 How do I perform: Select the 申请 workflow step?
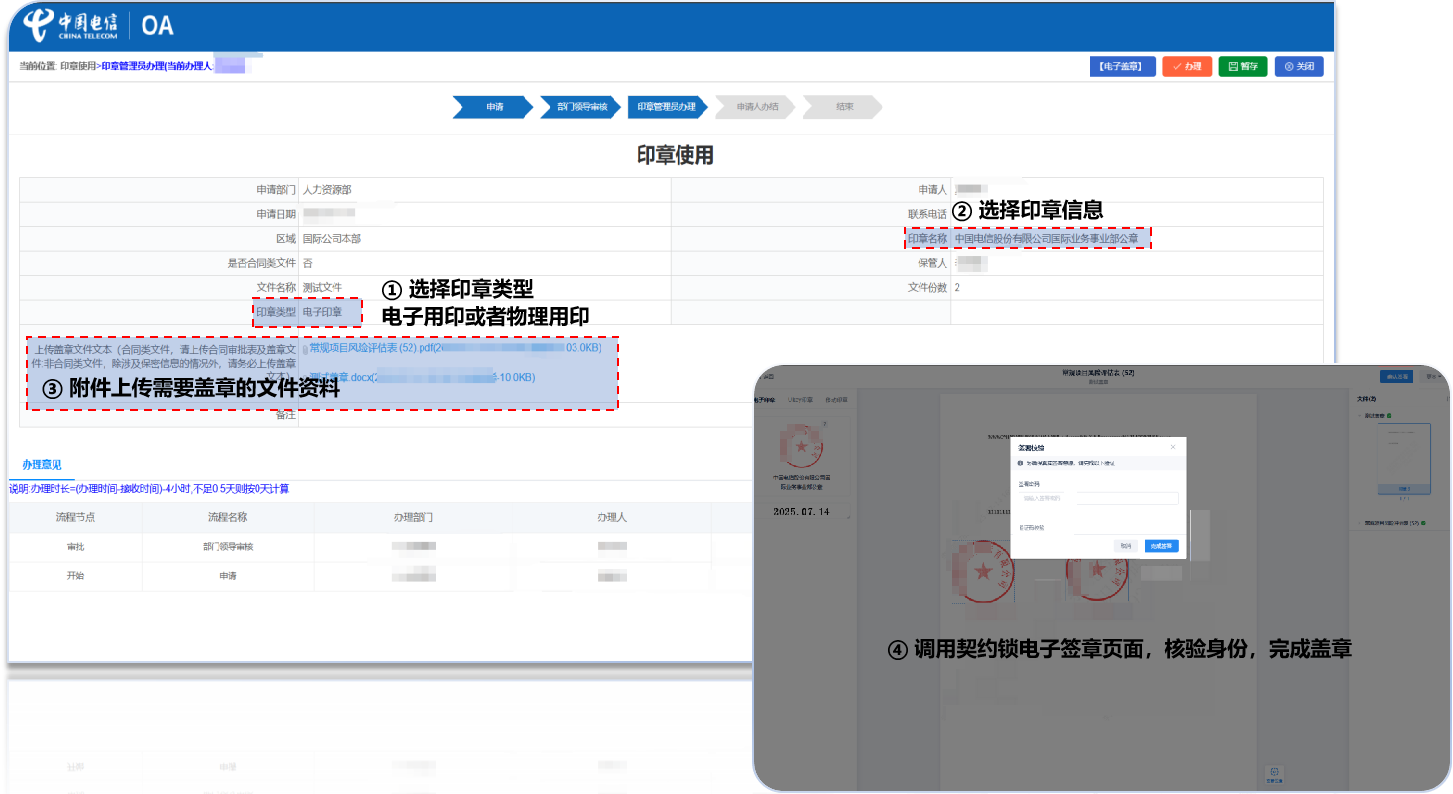pos(494,107)
